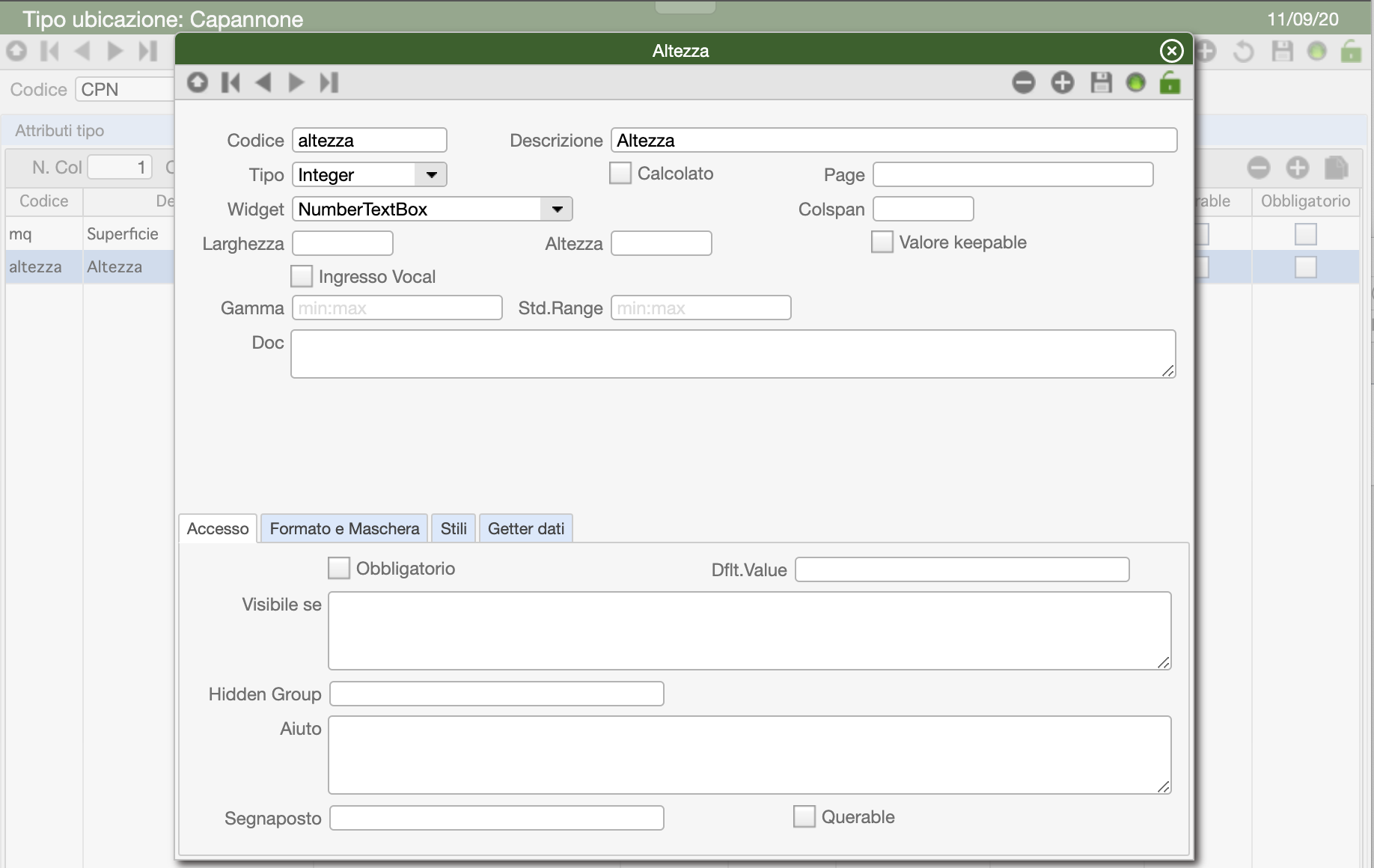1374x868 pixels.
Task: Toggle the lock icon in background toolbar
Action: coord(1352,52)
